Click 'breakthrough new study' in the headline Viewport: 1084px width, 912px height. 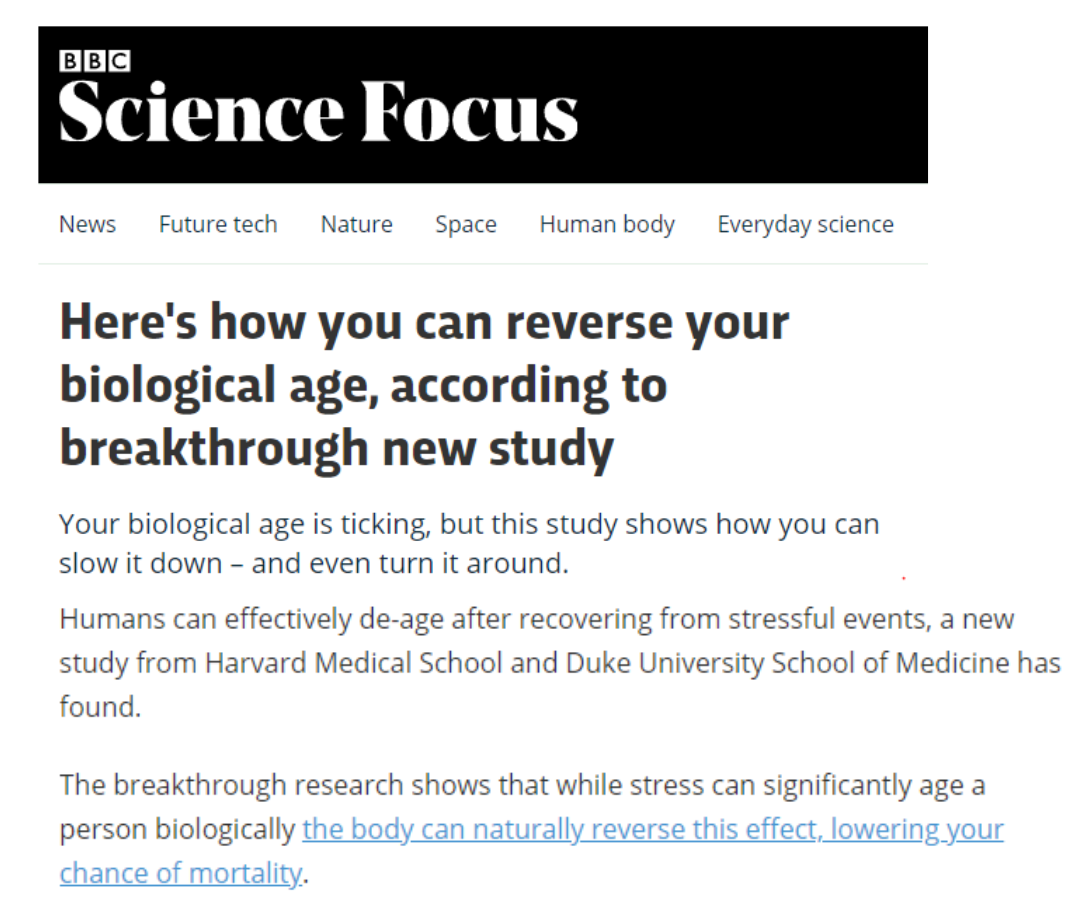[x=336, y=449]
